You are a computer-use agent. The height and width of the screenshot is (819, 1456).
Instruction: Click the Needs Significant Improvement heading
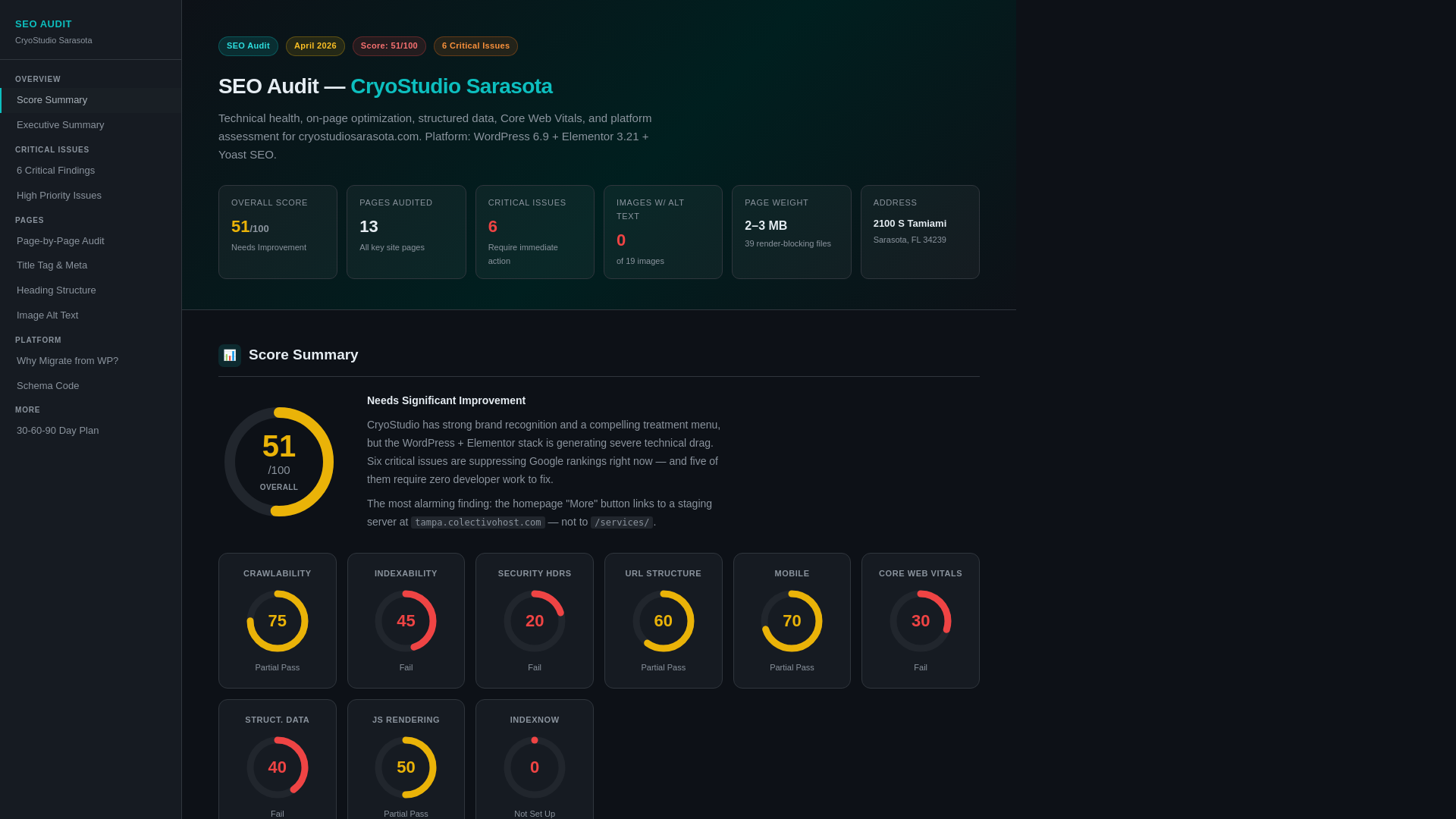(x=446, y=400)
